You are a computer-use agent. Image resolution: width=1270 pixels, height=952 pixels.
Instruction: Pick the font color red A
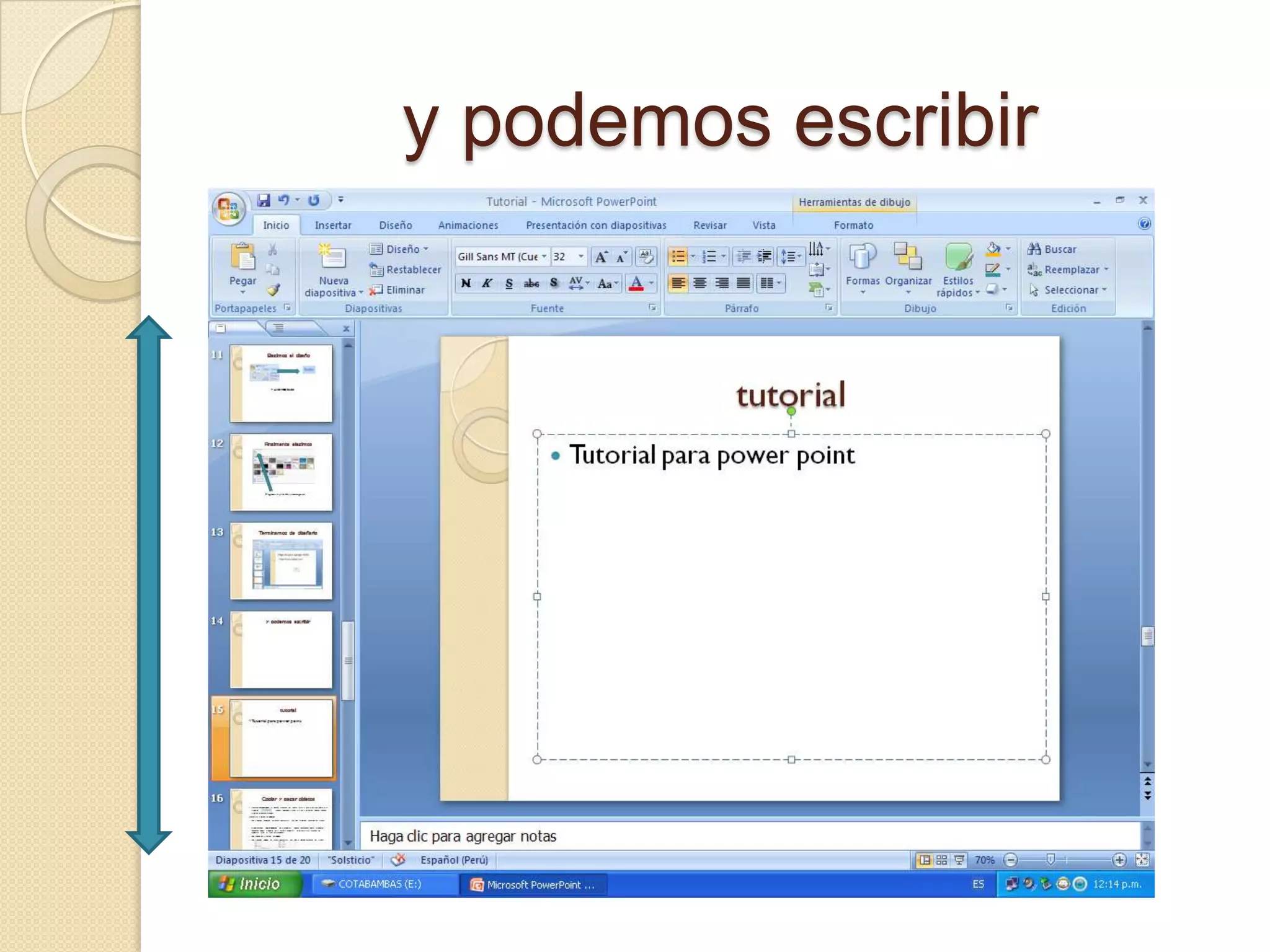click(636, 284)
